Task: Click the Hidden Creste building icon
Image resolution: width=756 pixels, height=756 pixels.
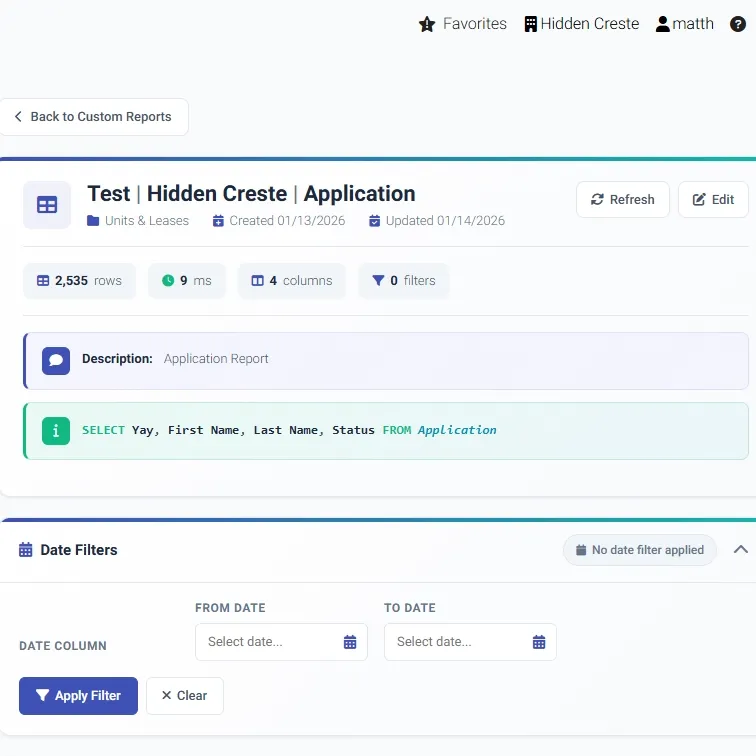Action: pyautogui.click(x=530, y=24)
